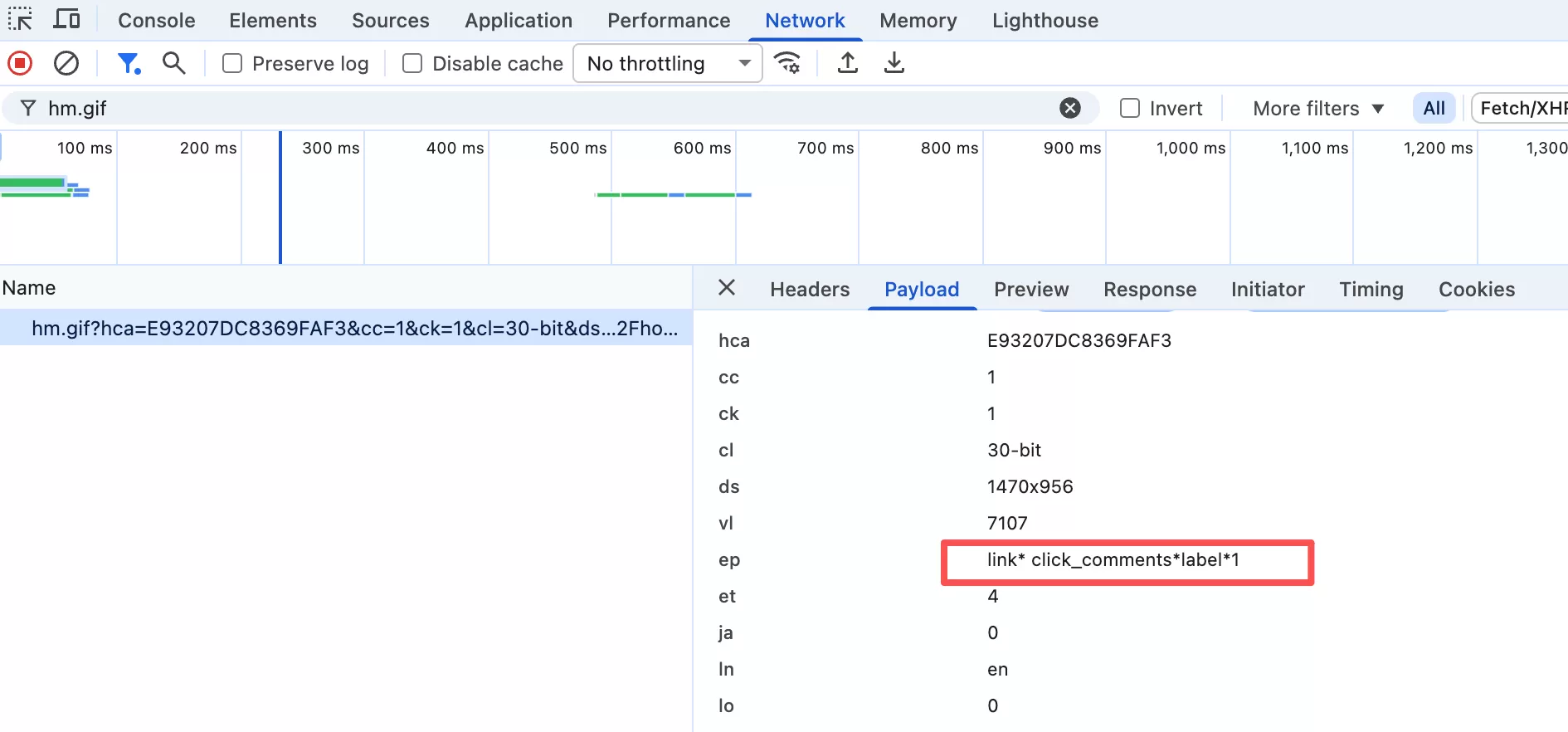Select the Fetch/XHR filter button
Viewport: 1568px width, 732px height.
click(x=1522, y=109)
